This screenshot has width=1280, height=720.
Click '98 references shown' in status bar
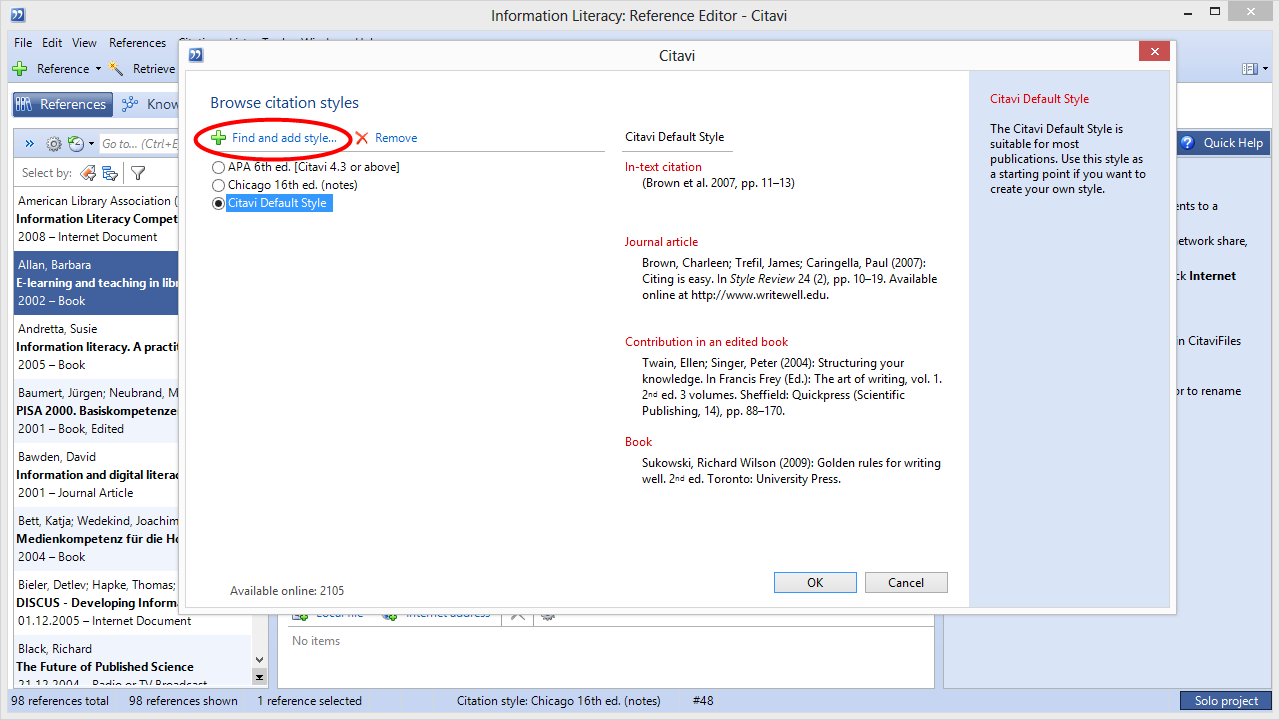tap(183, 701)
